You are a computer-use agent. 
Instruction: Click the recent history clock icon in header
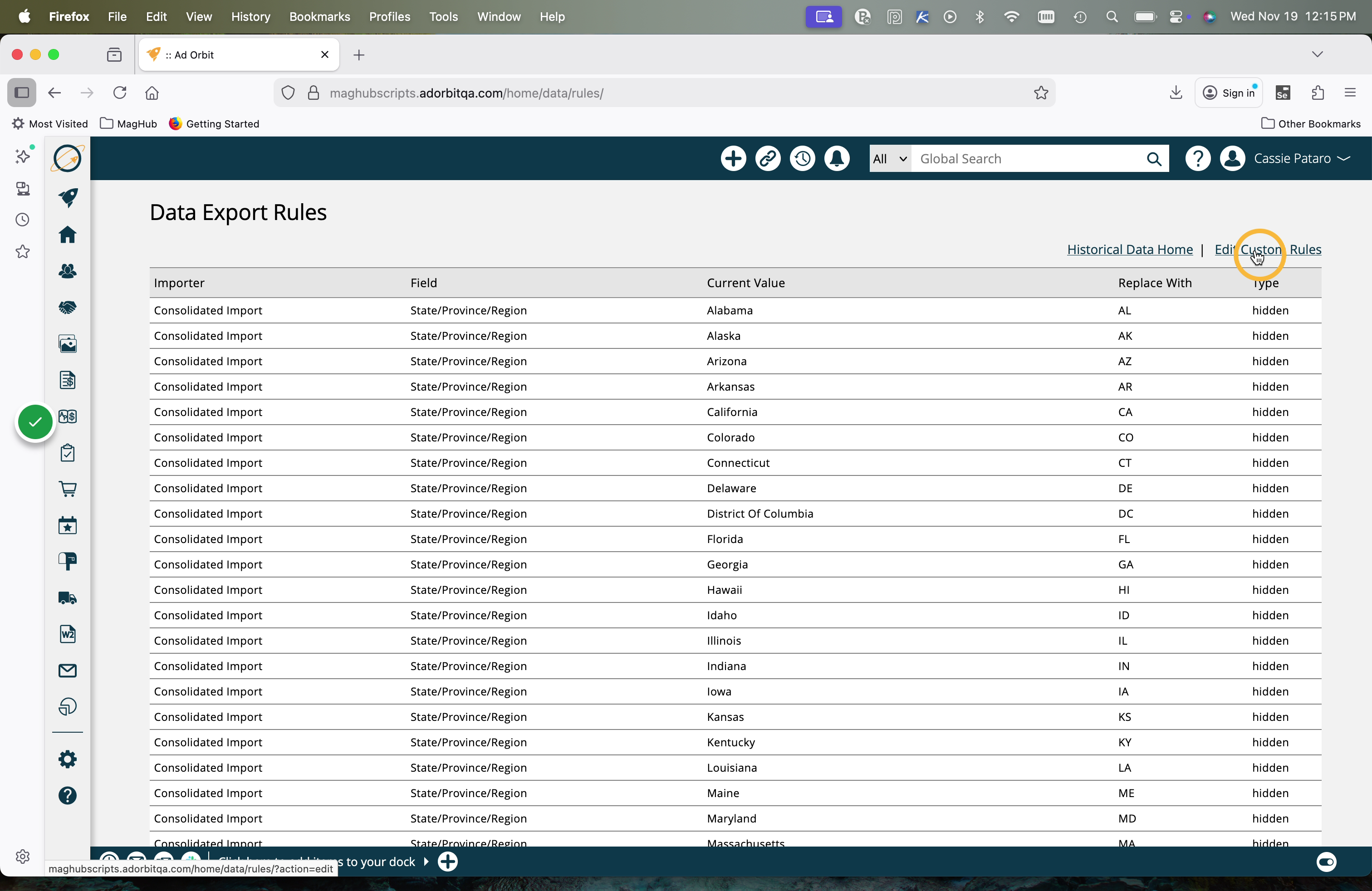click(x=802, y=158)
